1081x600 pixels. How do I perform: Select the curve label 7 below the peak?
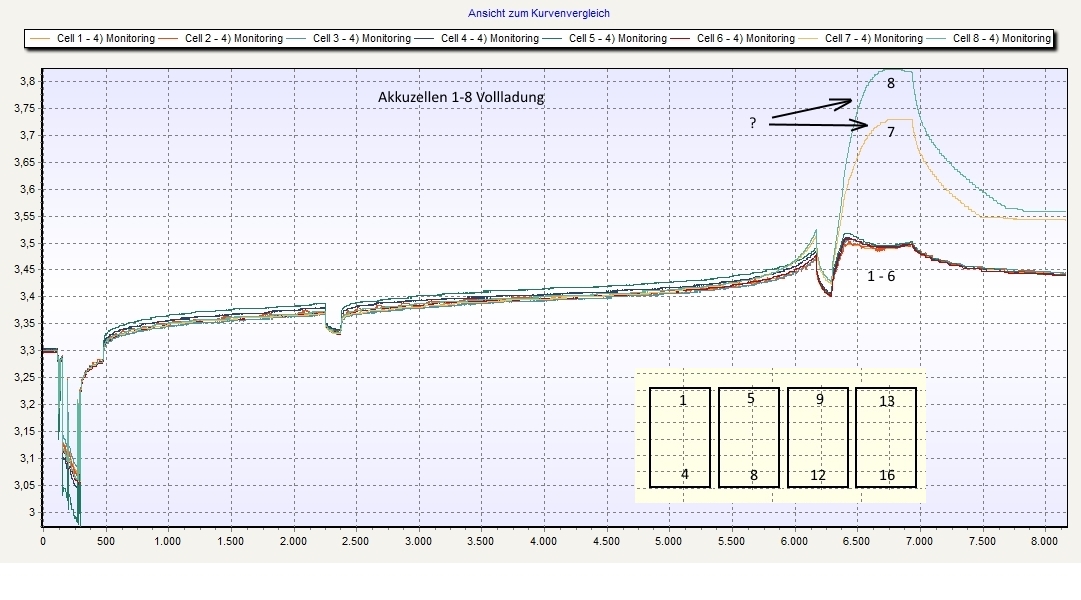890,131
